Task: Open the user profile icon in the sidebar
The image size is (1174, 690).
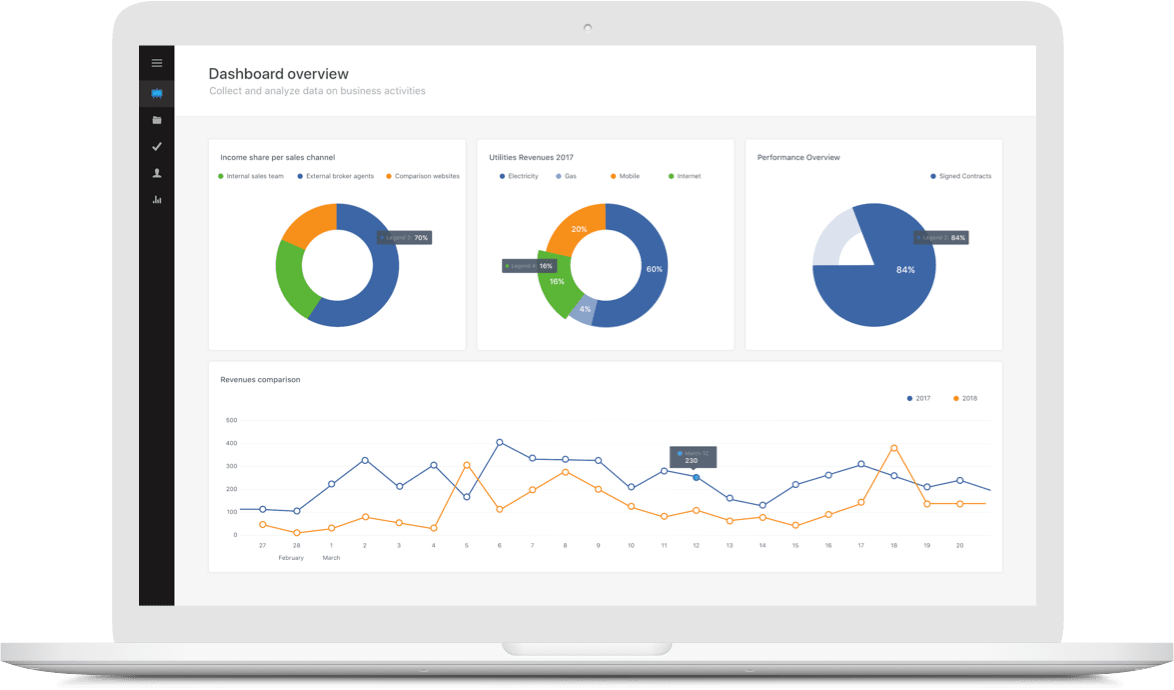Action: pos(156,173)
